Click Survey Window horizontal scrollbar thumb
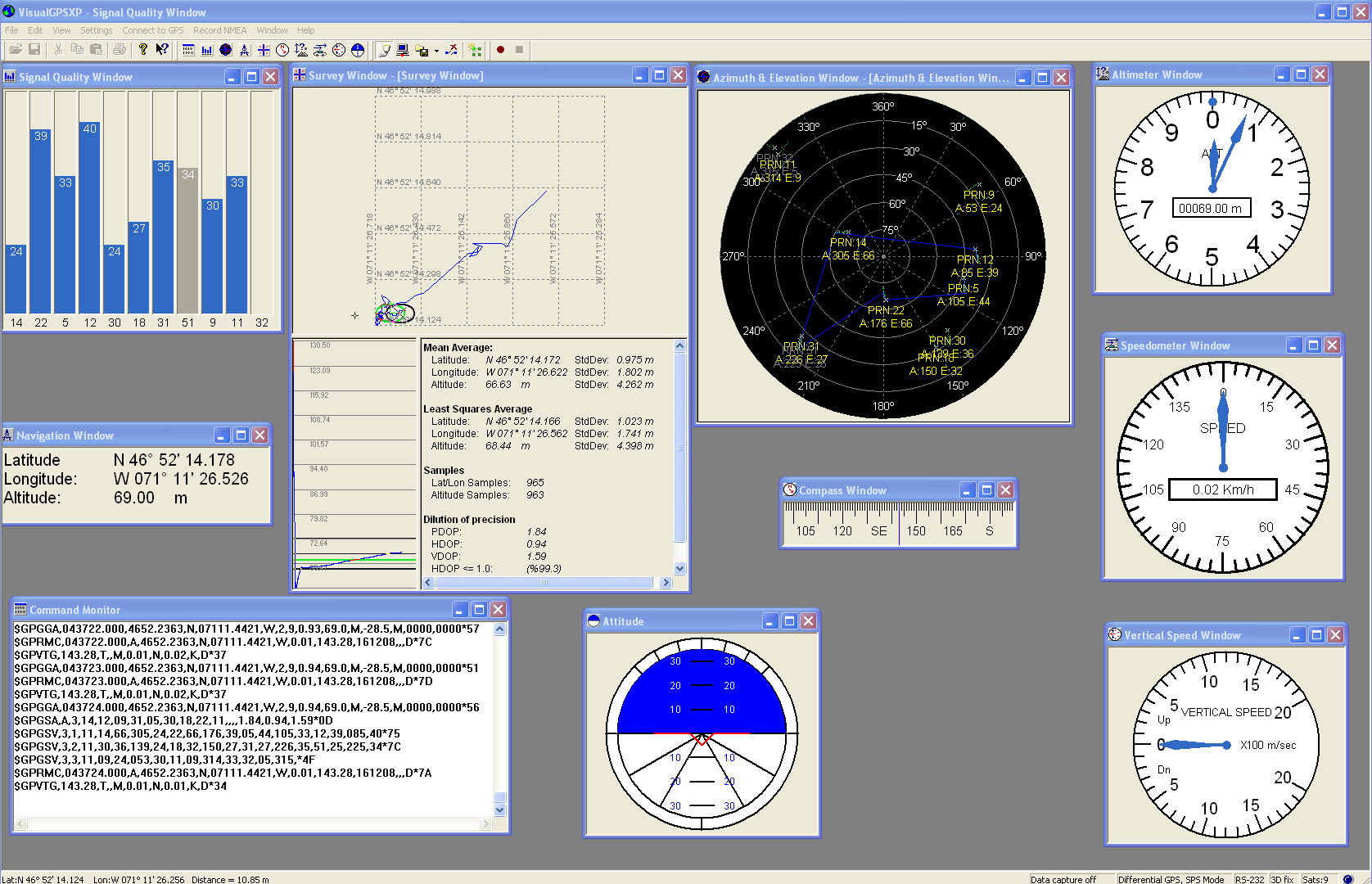Viewport: 1372px width, 884px height. click(x=544, y=583)
